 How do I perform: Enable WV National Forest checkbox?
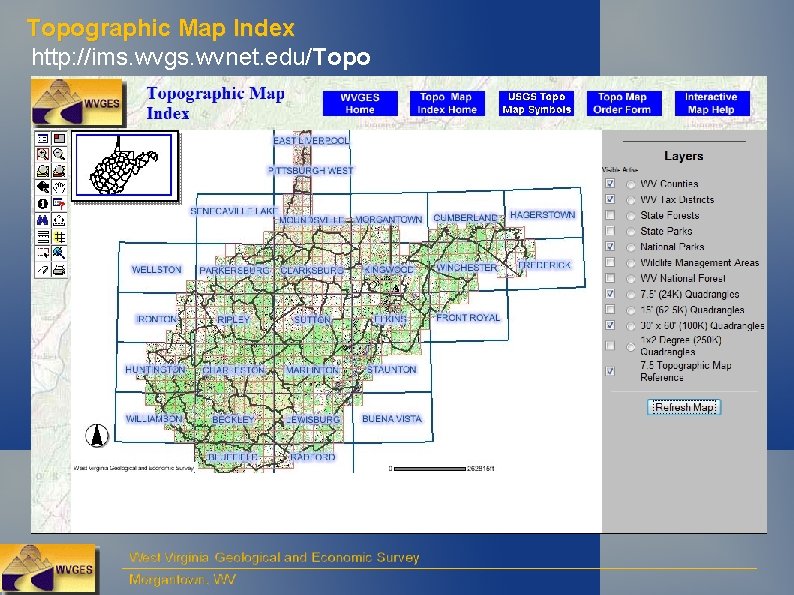point(610,277)
